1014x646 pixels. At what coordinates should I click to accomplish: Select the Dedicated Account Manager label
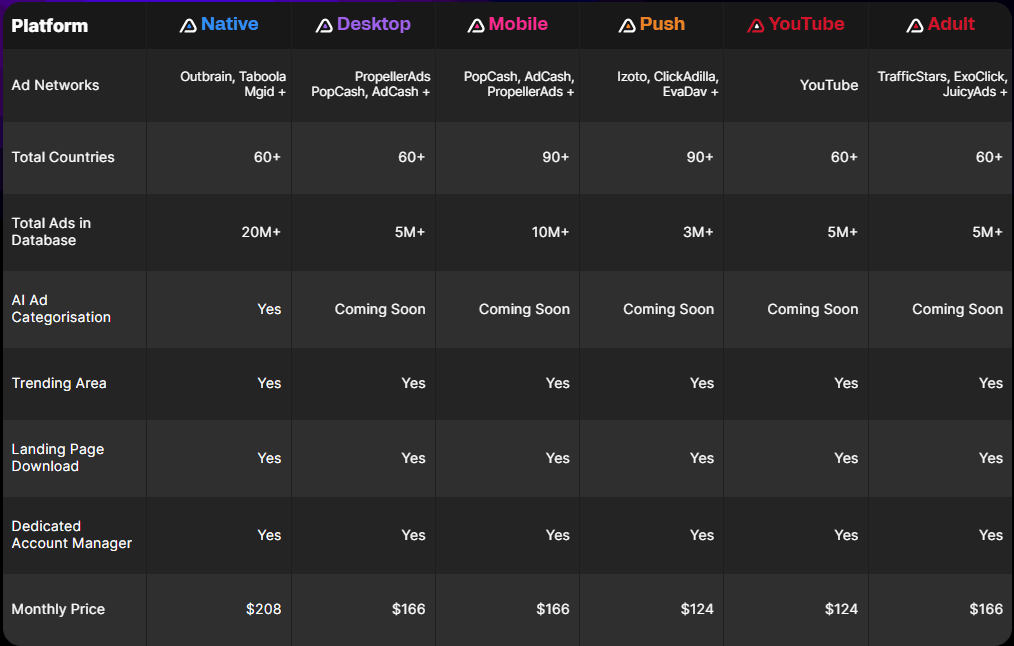(71, 534)
